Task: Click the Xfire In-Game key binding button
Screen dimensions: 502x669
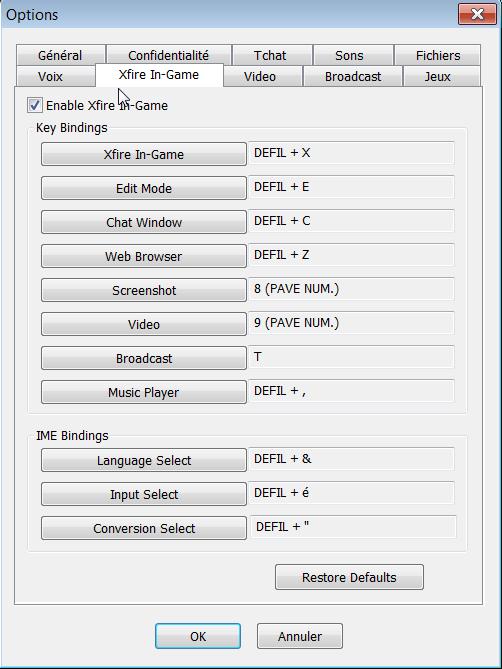Action: pos(144,154)
